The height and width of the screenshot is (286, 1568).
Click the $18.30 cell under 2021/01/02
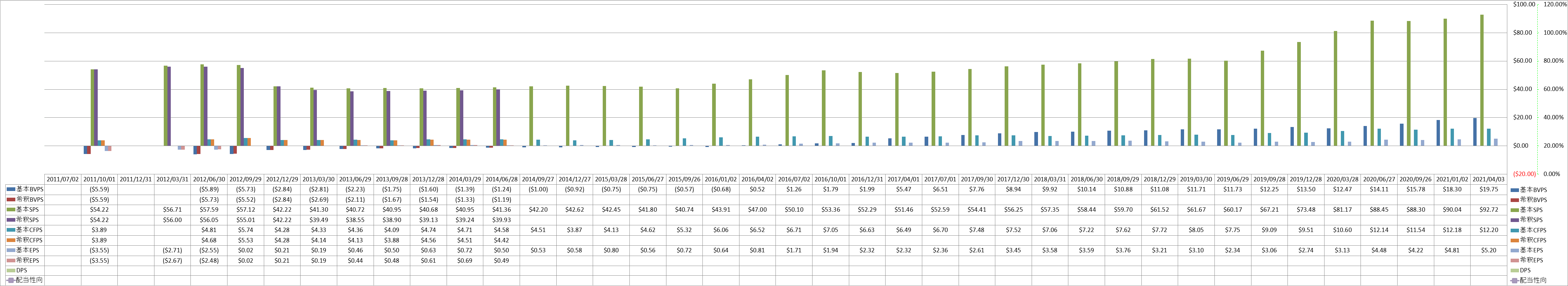click(x=1453, y=189)
